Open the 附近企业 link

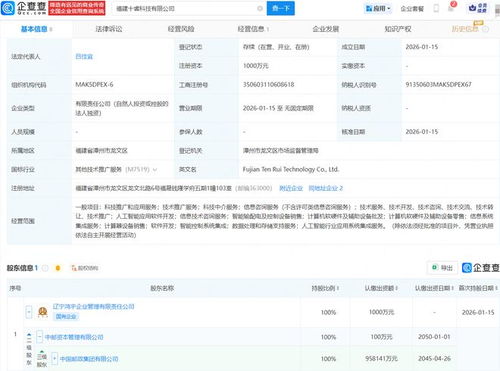pyautogui.click(x=291, y=188)
